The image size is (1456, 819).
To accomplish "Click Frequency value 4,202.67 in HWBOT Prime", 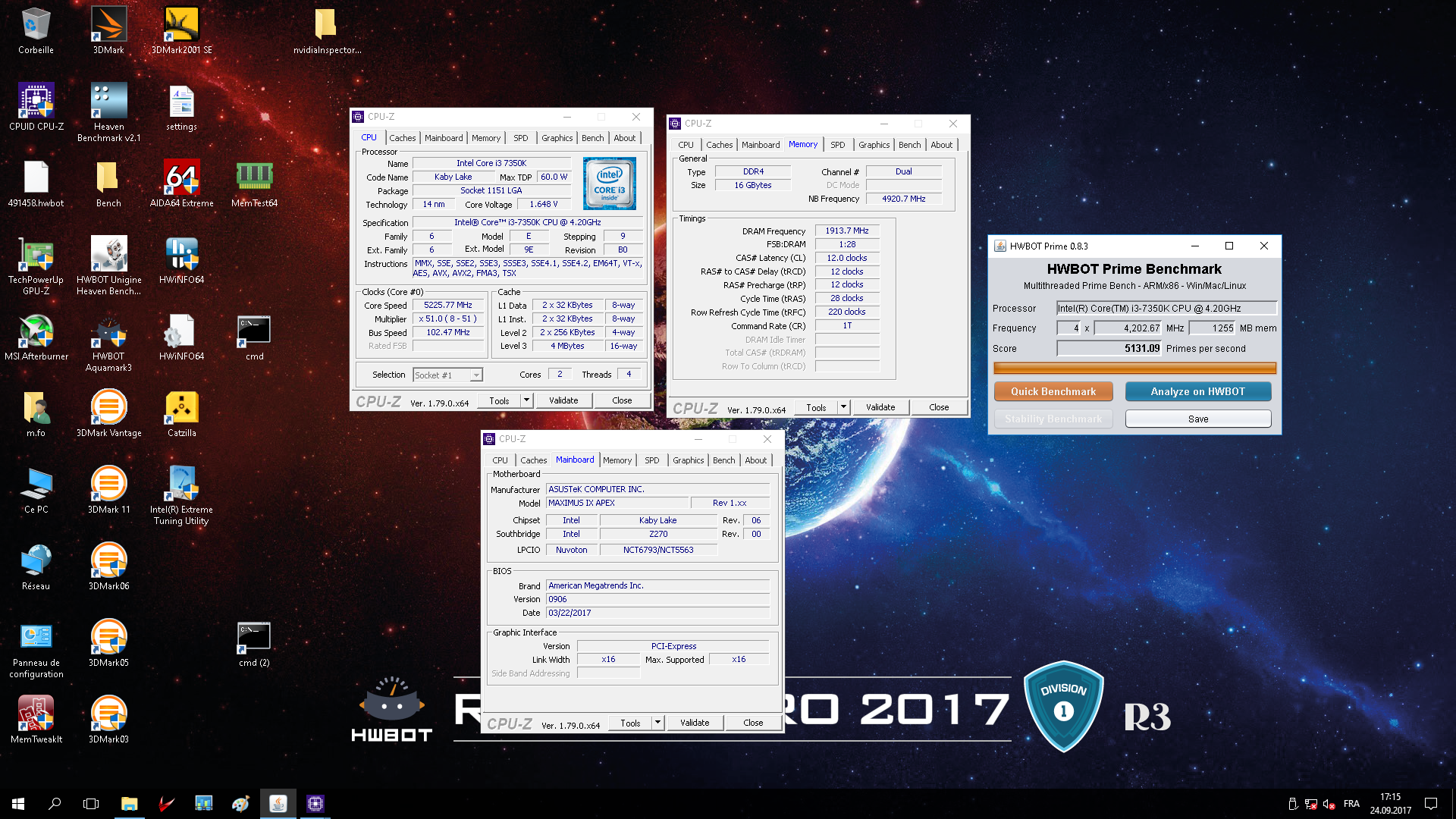I will click(1128, 328).
